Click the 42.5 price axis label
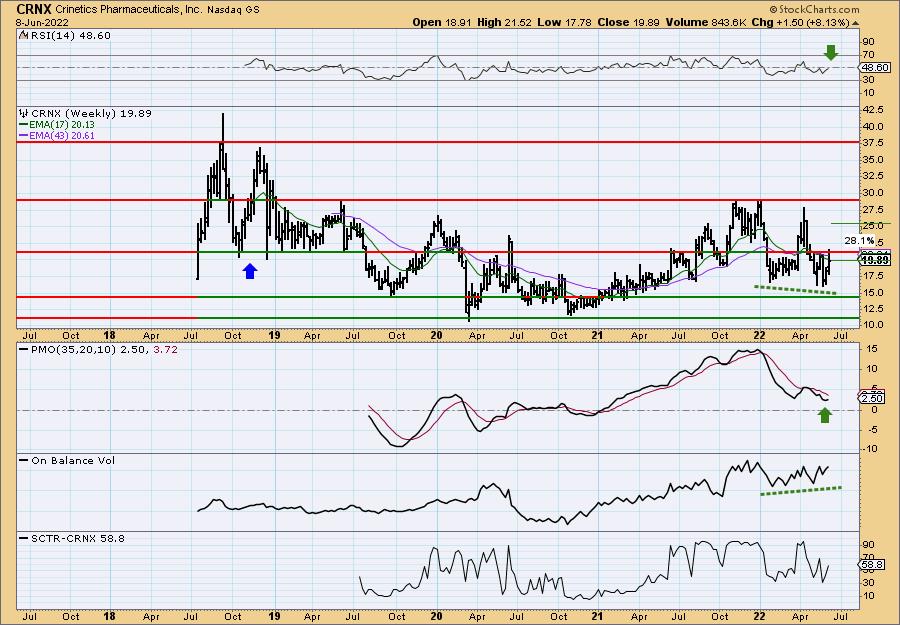The height and width of the screenshot is (625, 900). pos(873,109)
